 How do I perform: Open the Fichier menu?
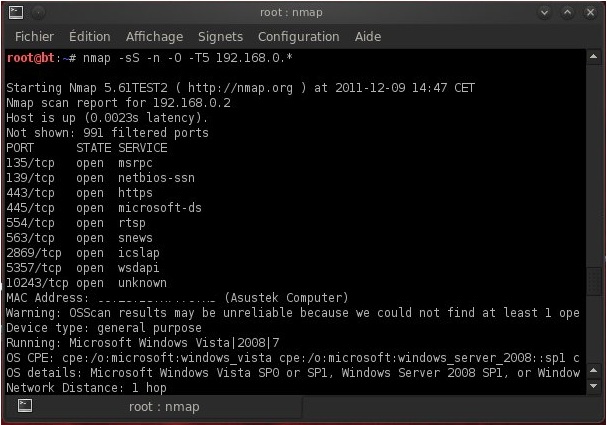pos(34,37)
